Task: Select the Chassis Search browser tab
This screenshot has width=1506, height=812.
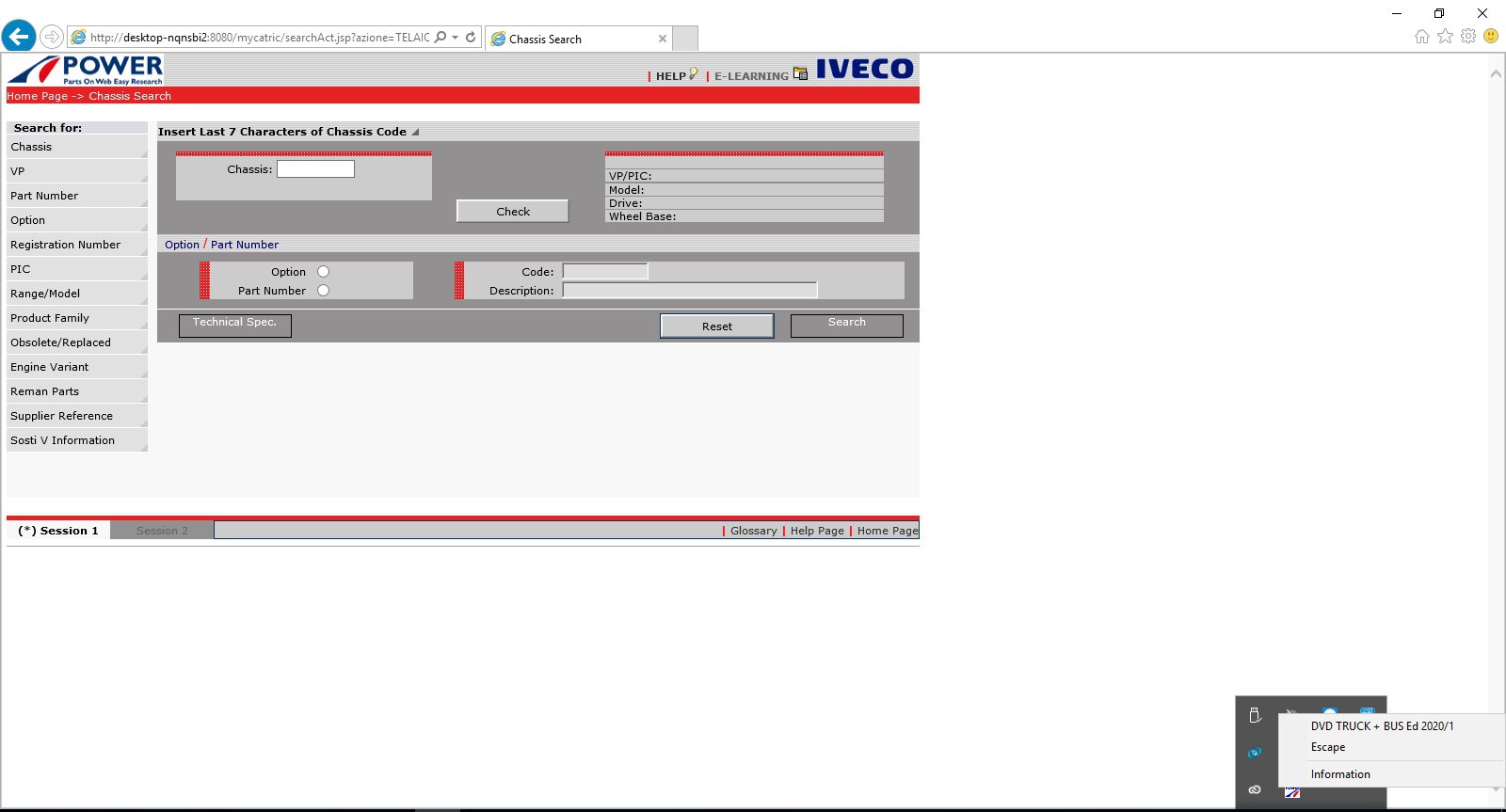Action: (578, 39)
